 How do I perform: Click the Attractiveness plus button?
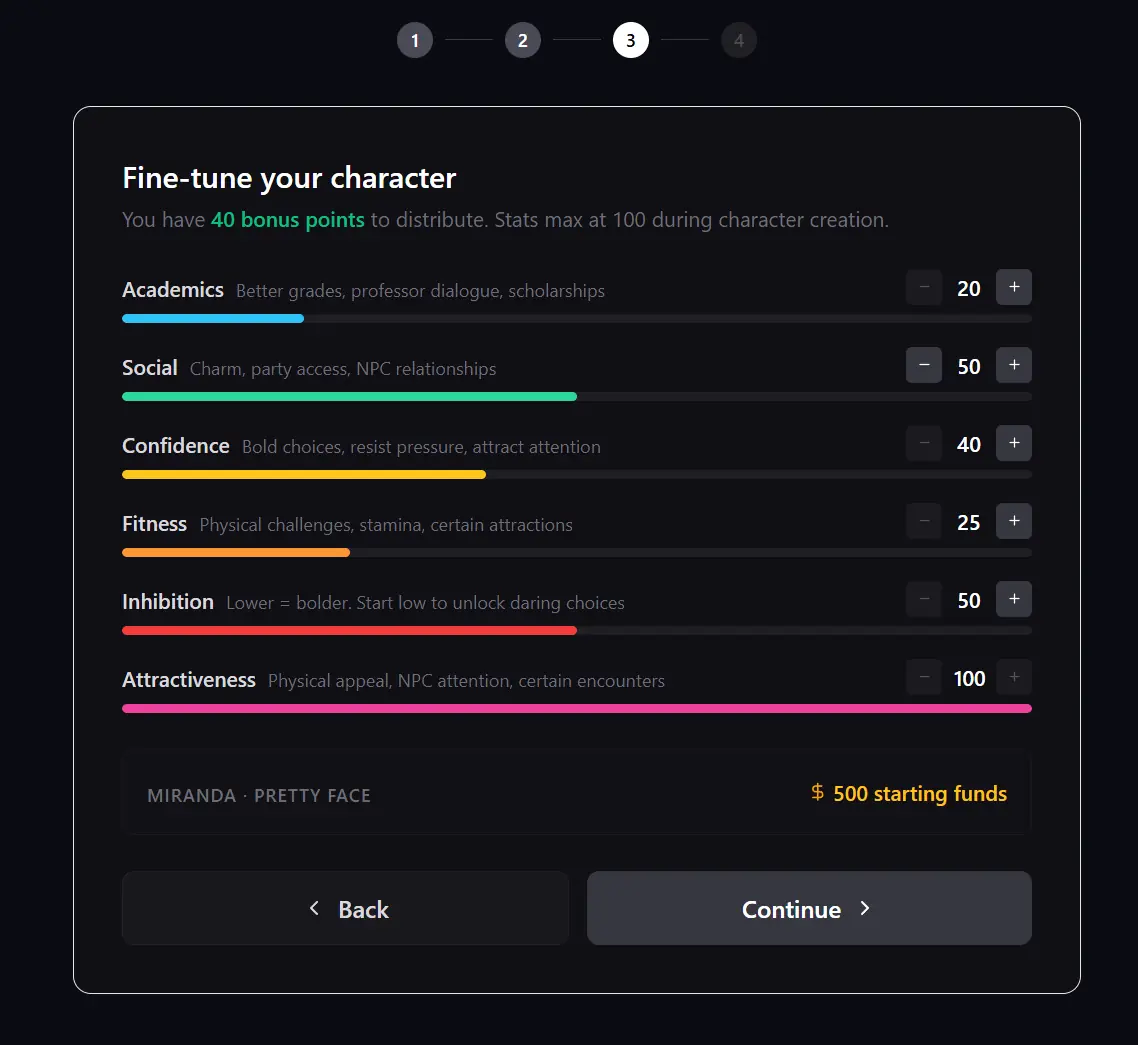pyautogui.click(x=1013, y=678)
